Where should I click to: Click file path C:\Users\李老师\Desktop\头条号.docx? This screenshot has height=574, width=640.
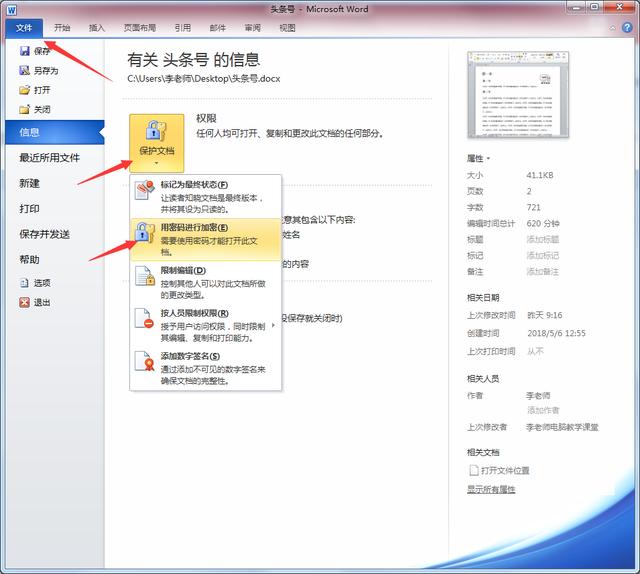(204, 78)
